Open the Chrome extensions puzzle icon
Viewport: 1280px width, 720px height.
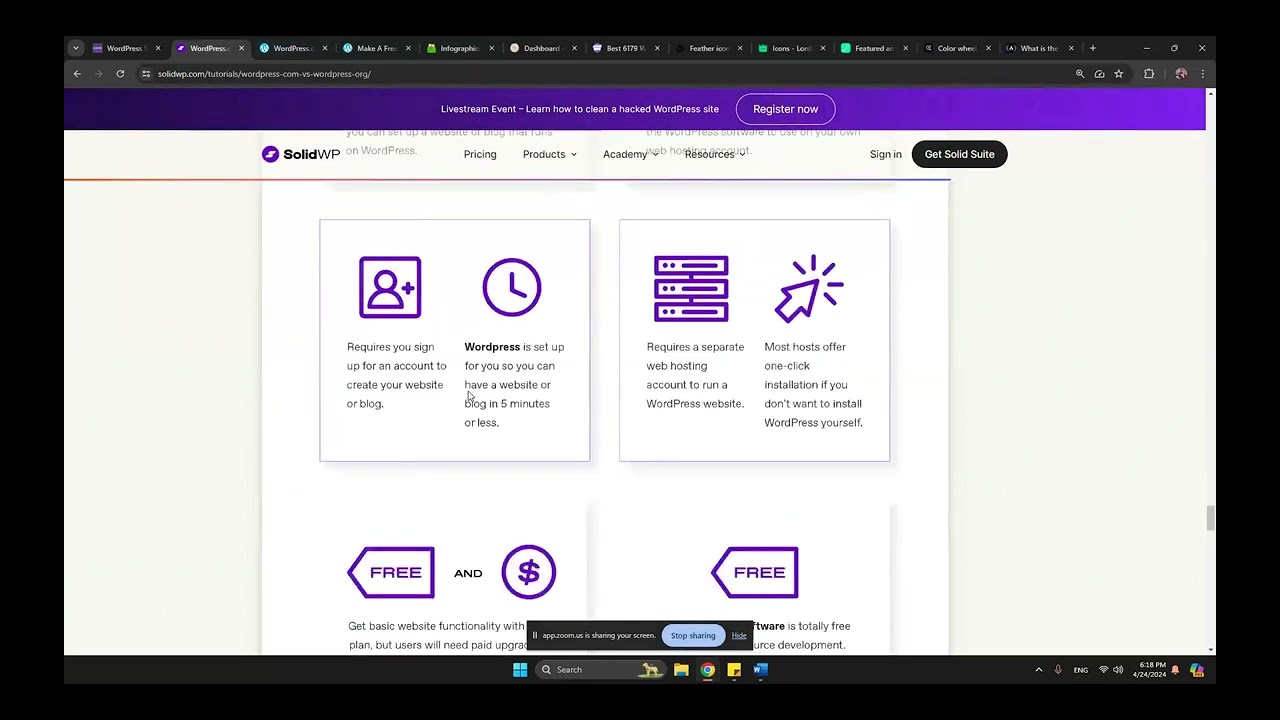tap(1149, 74)
